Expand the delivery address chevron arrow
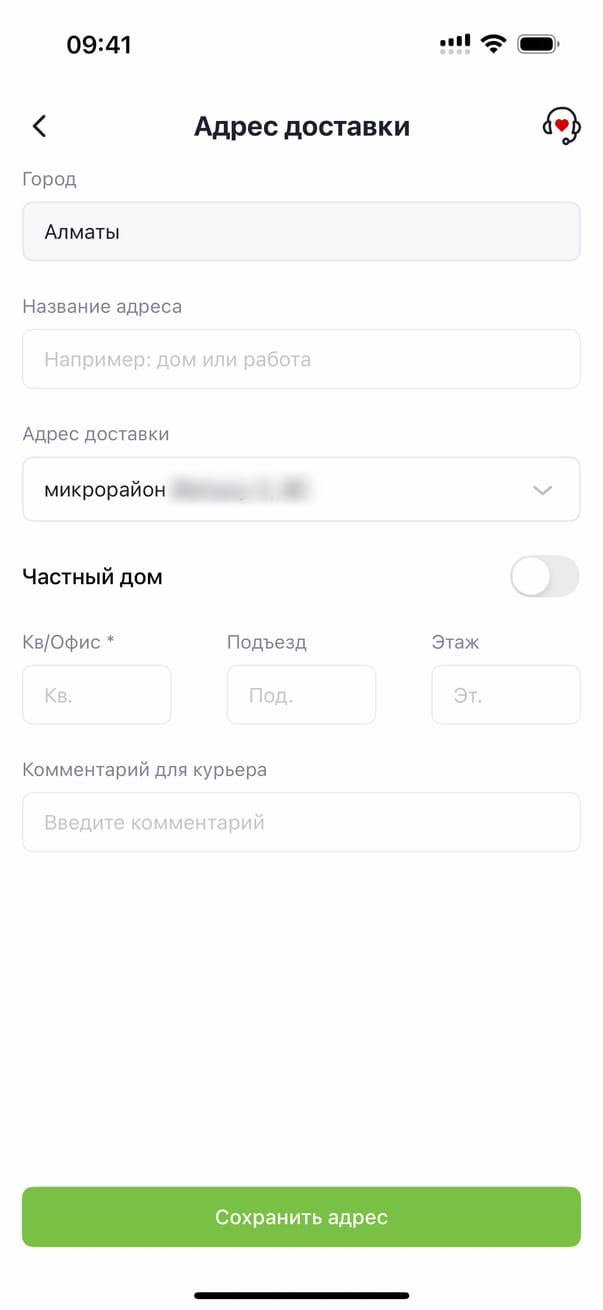This screenshot has width=603, height=1310. [x=542, y=490]
